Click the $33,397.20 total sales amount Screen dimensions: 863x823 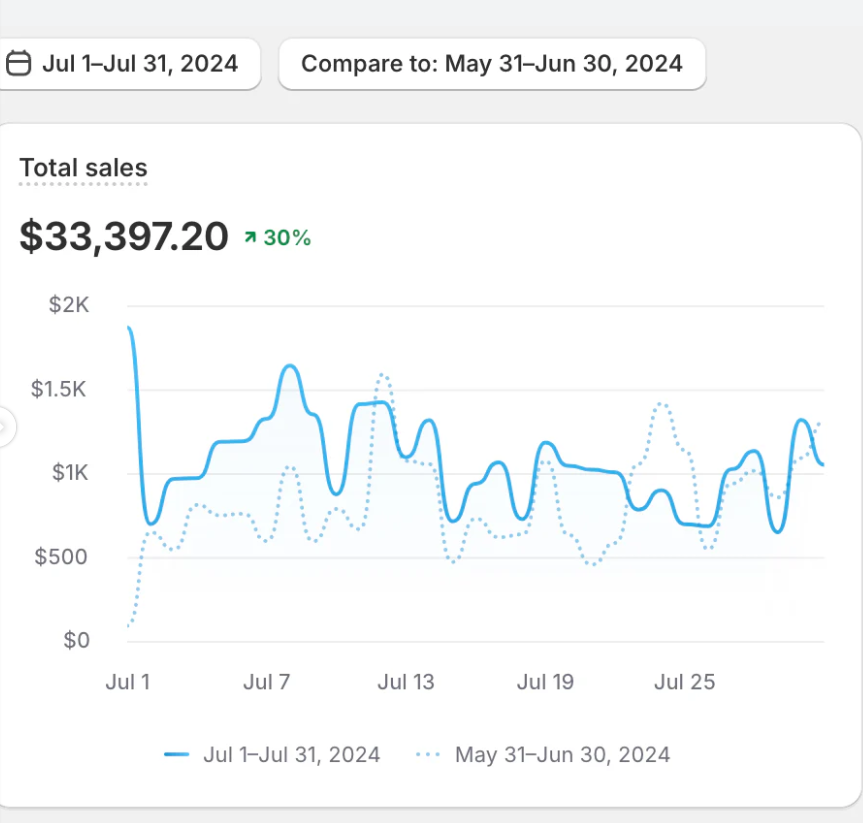tap(124, 236)
